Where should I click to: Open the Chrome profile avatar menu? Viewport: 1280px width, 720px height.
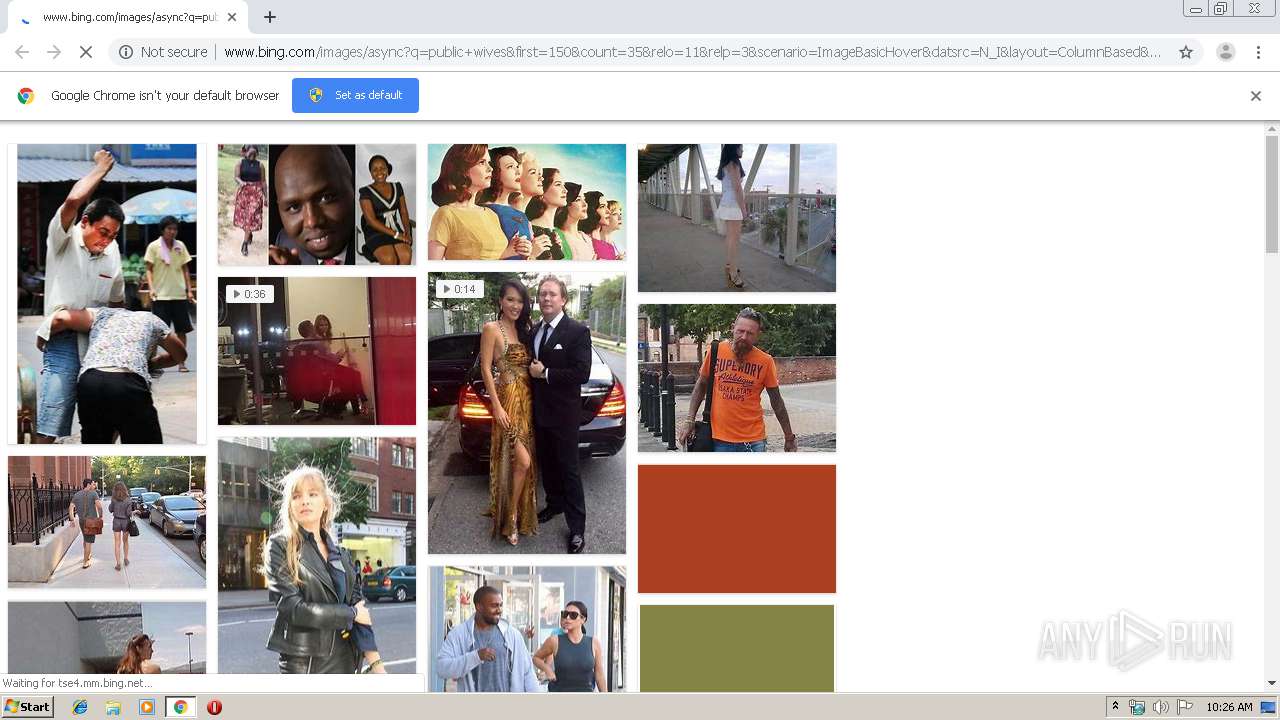pos(1225,52)
